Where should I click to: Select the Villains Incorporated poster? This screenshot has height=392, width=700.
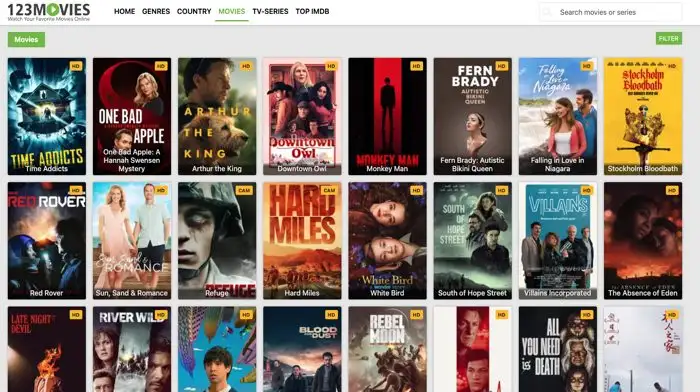tap(558, 241)
